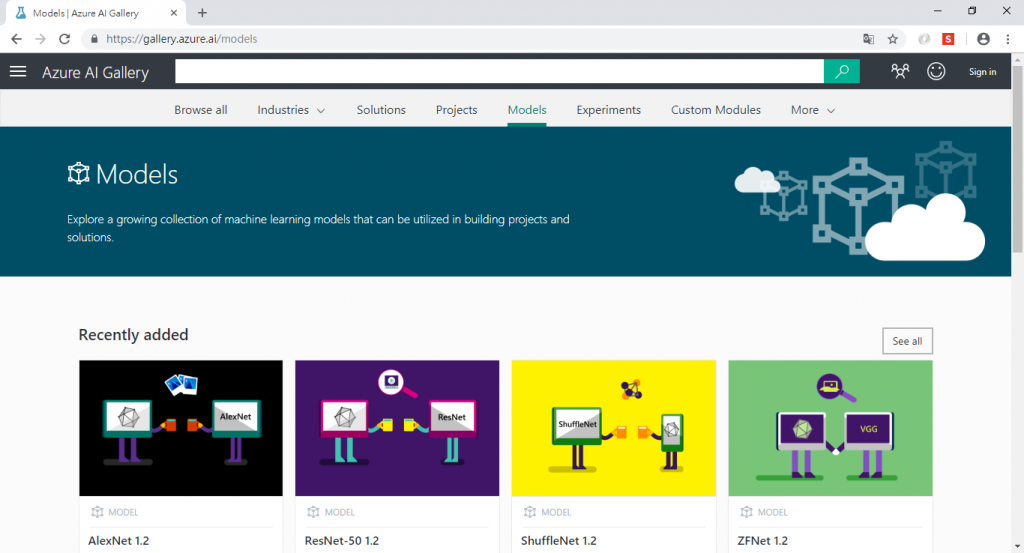The width and height of the screenshot is (1024, 553).
Task: Open the Solutions section
Action: click(381, 110)
